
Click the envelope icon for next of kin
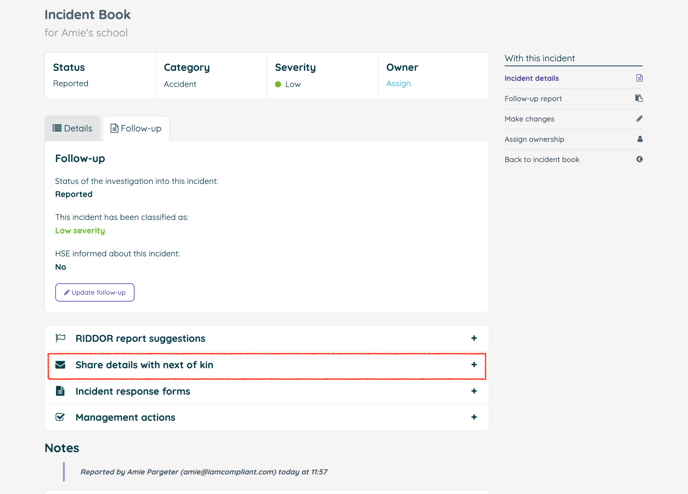(x=60, y=365)
